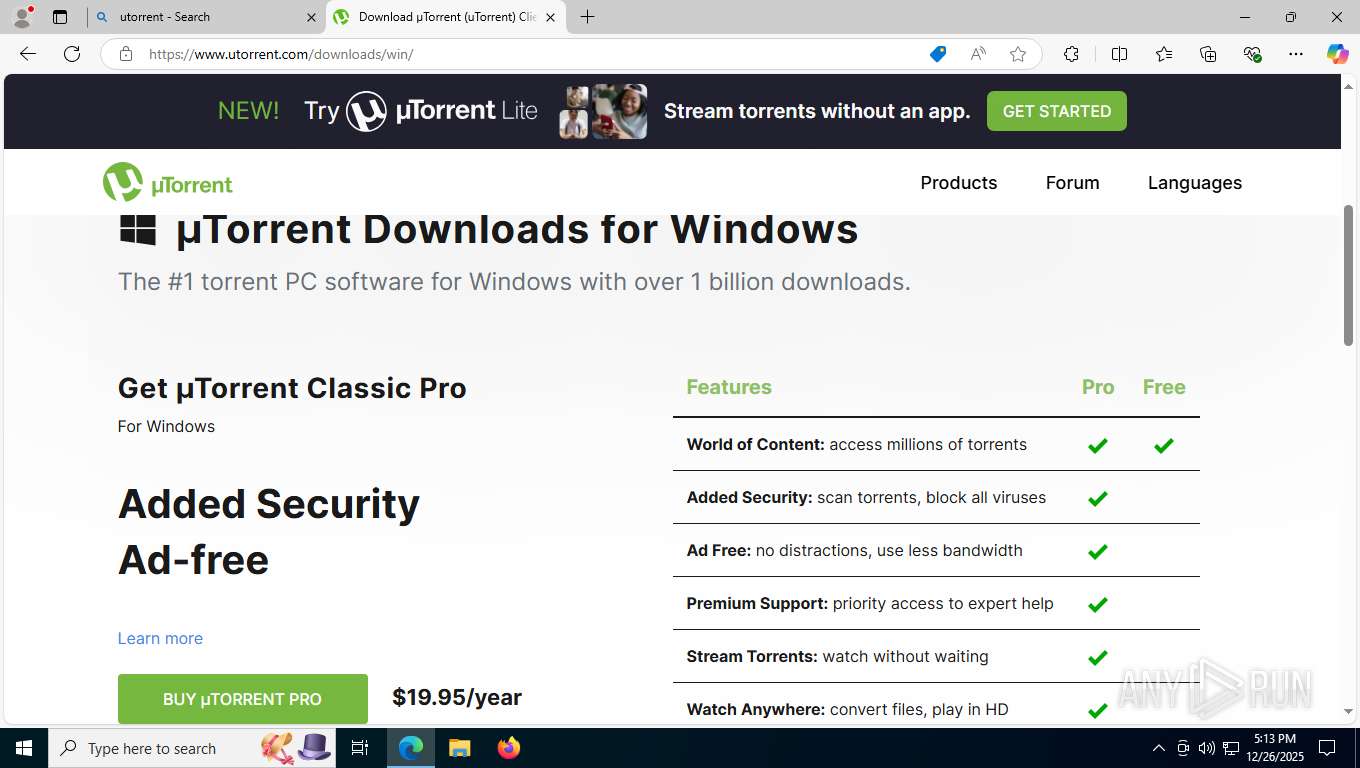Toggle the Split screen icon
This screenshot has height=768, width=1360.
pos(1119,54)
